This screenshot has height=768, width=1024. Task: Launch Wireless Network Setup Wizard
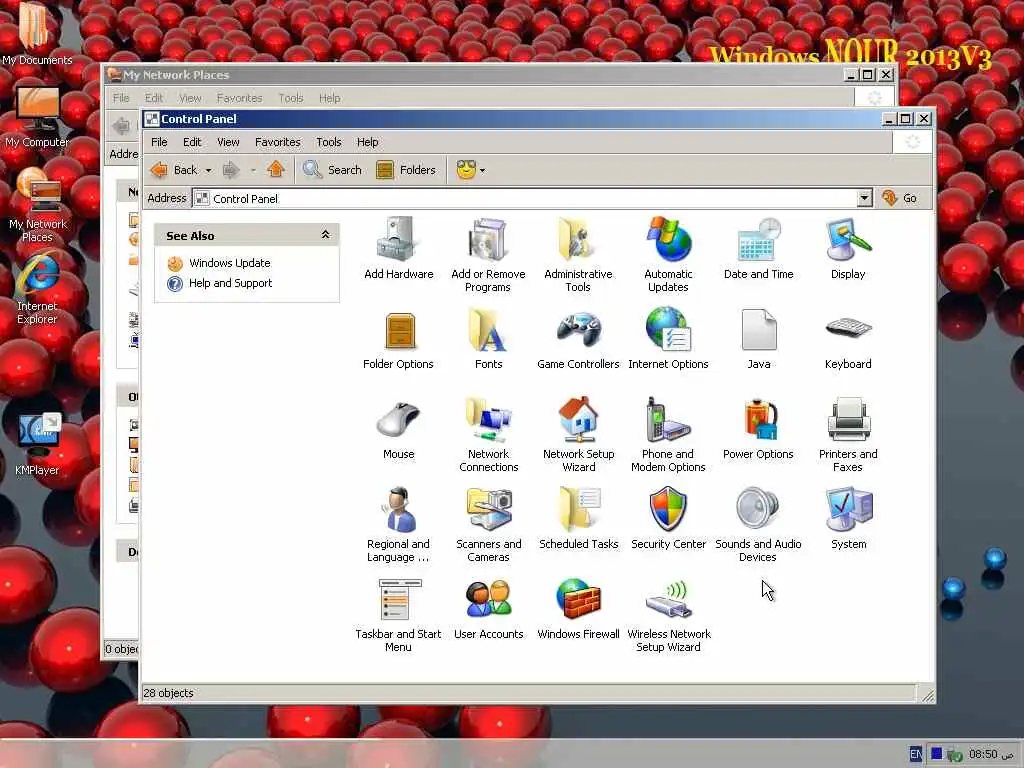point(668,615)
